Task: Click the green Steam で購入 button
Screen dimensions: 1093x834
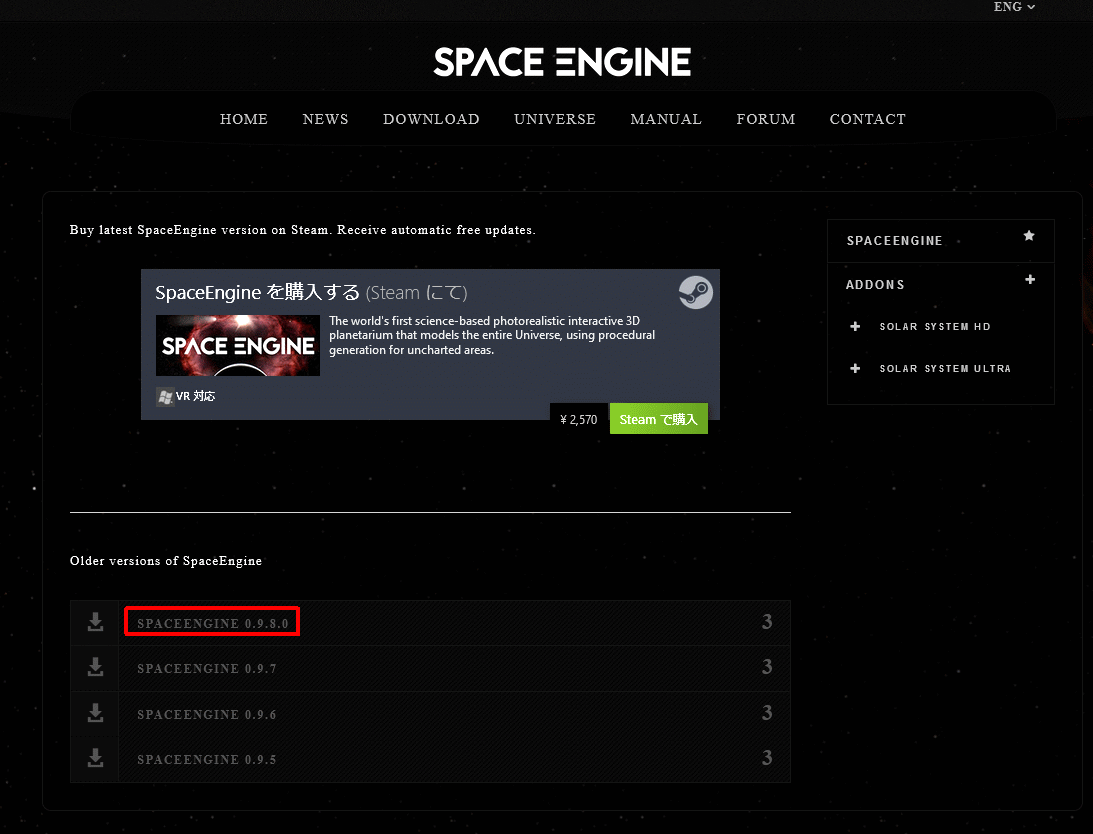Action: [659, 418]
